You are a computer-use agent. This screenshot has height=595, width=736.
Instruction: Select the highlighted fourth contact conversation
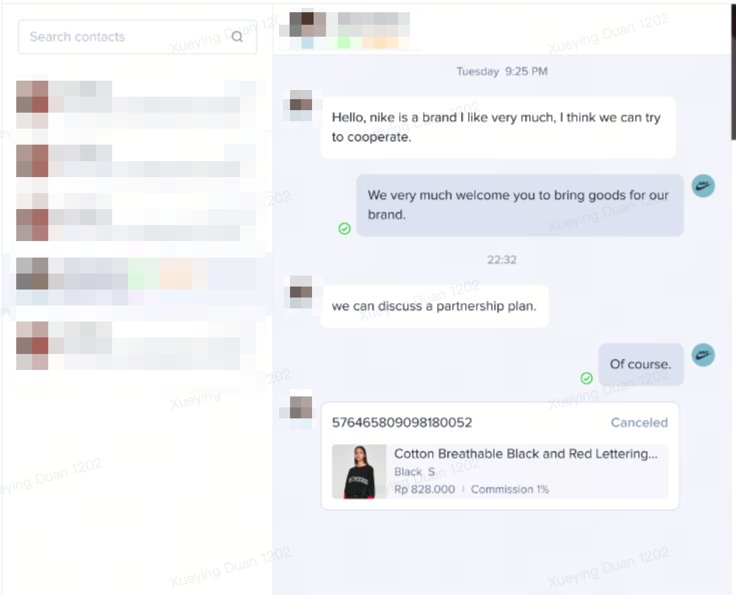coord(136,282)
